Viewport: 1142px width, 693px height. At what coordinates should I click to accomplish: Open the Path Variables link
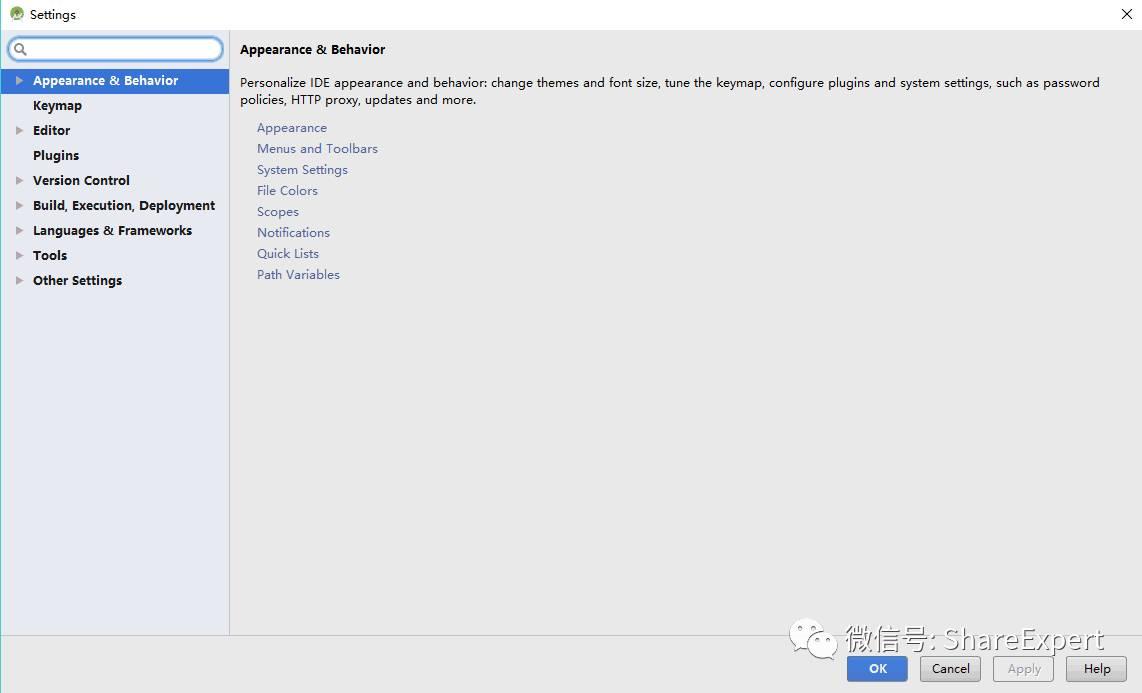pos(298,275)
